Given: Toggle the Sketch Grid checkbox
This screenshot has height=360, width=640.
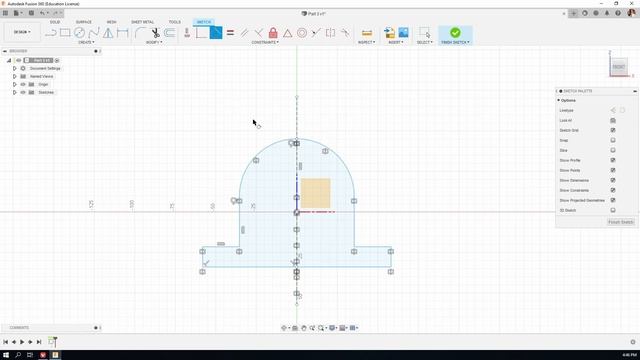Looking at the screenshot, I should [x=613, y=130].
